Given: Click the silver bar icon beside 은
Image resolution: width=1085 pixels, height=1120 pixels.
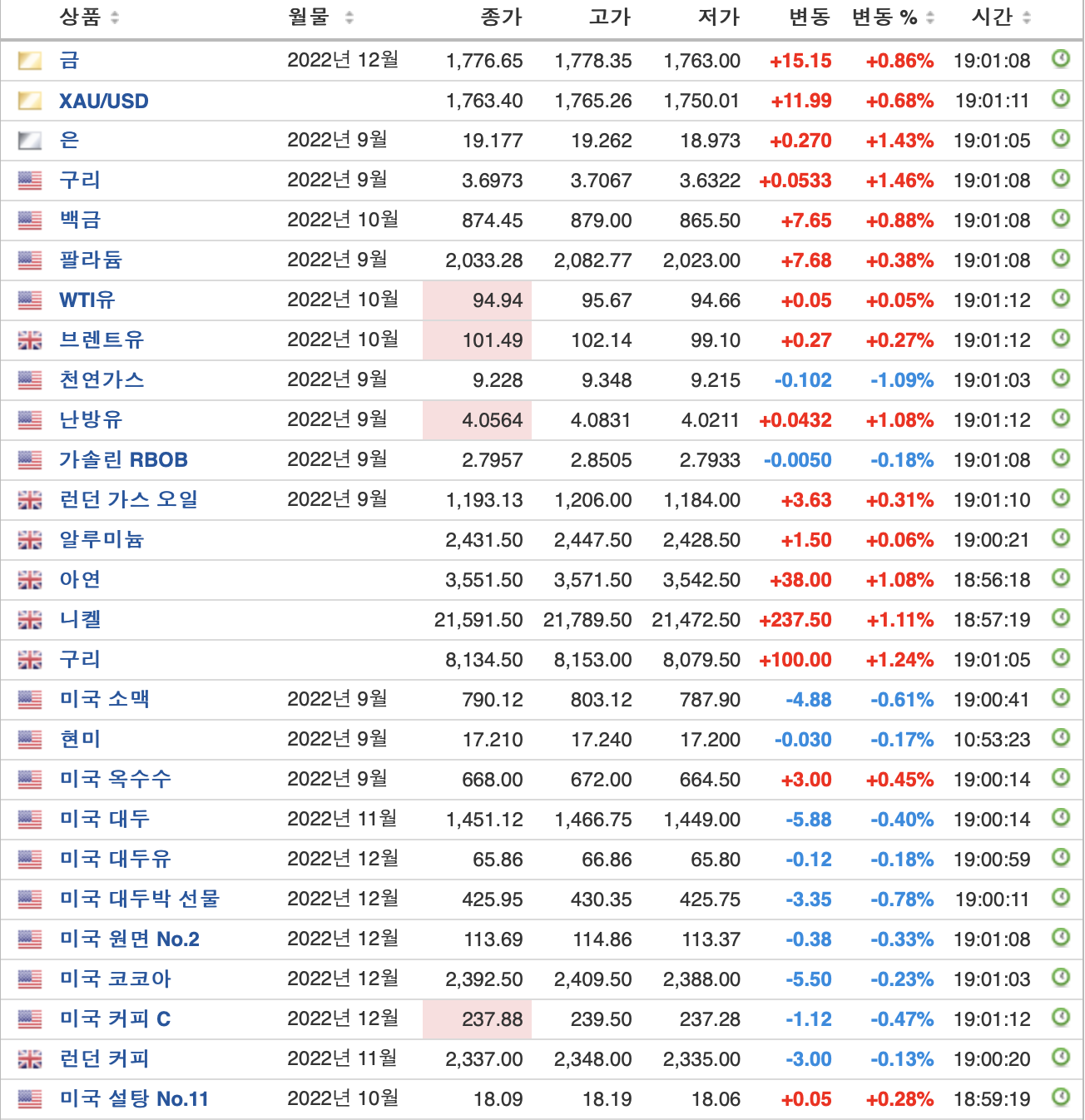Looking at the screenshot, I should pos(30,141).
